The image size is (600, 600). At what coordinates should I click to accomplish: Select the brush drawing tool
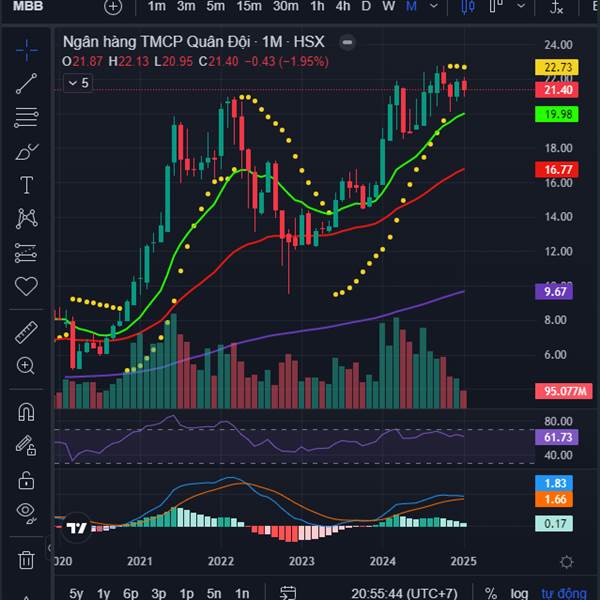pos(26,152)
